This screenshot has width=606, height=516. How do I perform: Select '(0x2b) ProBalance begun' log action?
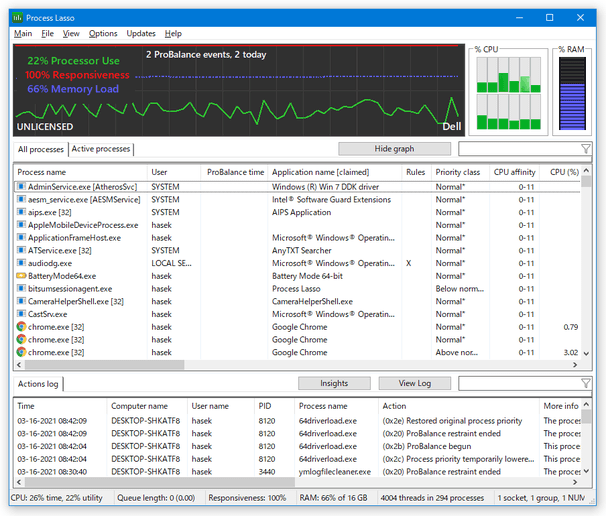click(x=427, y=446)
